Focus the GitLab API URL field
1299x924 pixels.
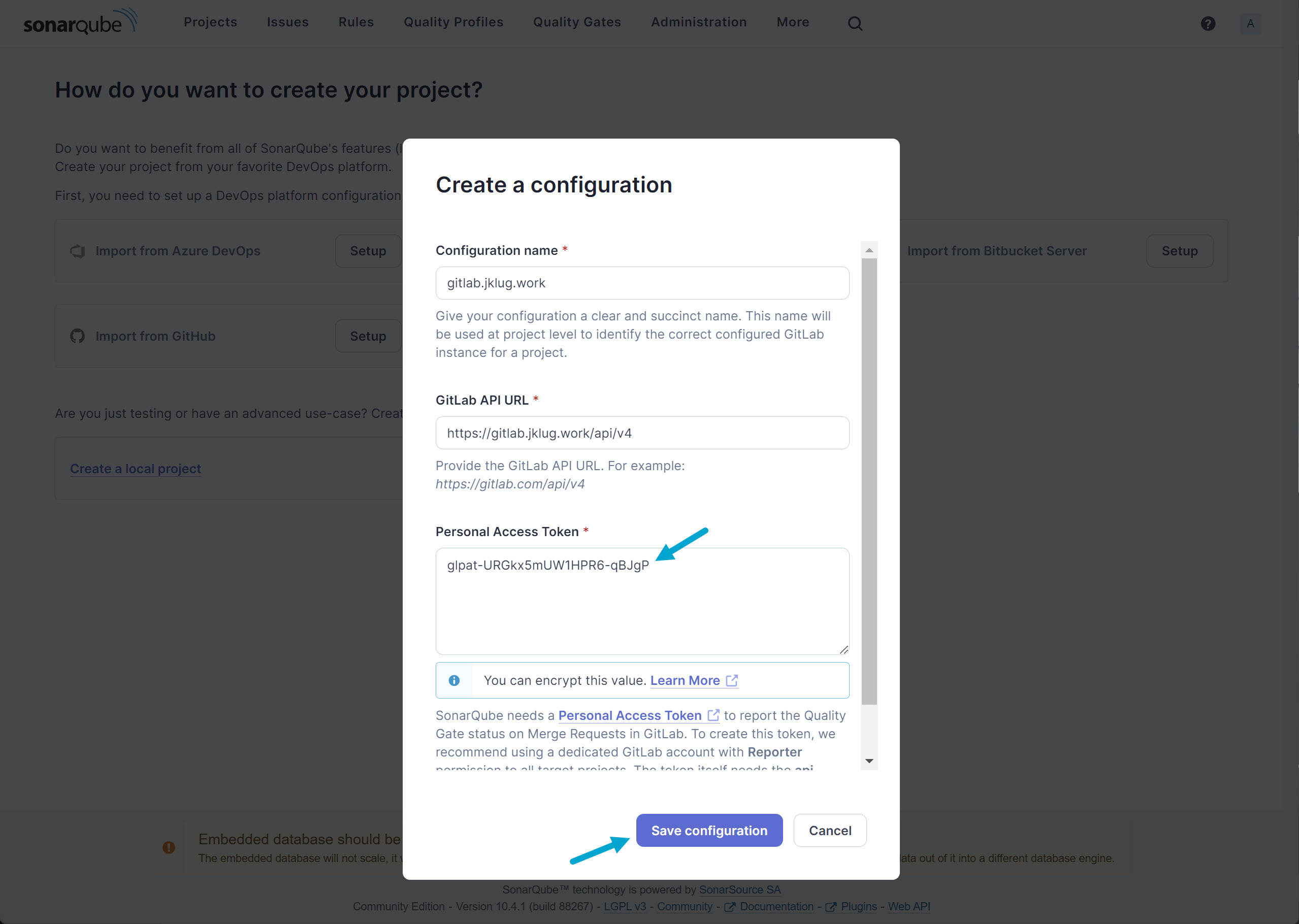[x=642, y=433]
